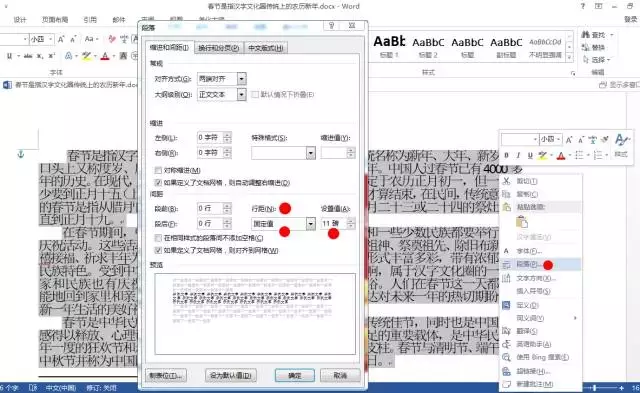Screen dimensions: 640x393
Task: Open Page Layout ribbon tab (页面布局)
Action: pos(55,20)
